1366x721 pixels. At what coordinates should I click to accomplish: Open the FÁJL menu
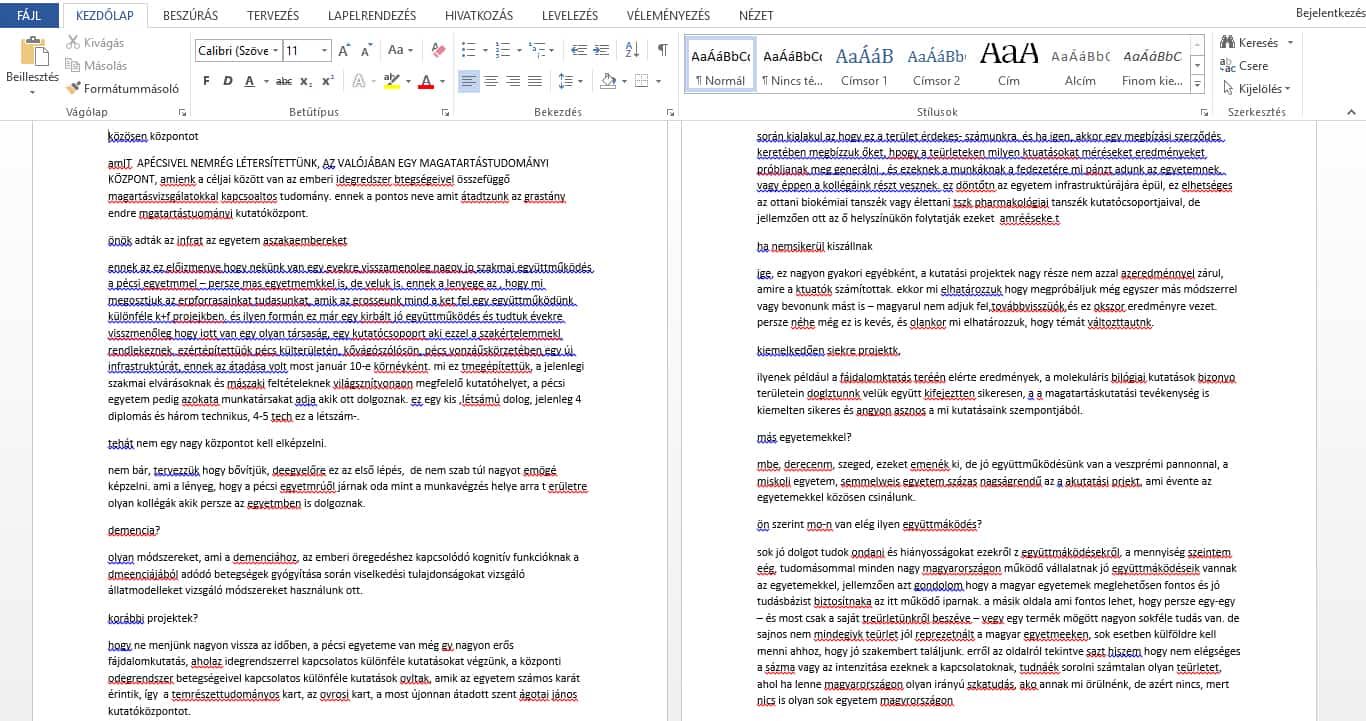pos(29,16)
